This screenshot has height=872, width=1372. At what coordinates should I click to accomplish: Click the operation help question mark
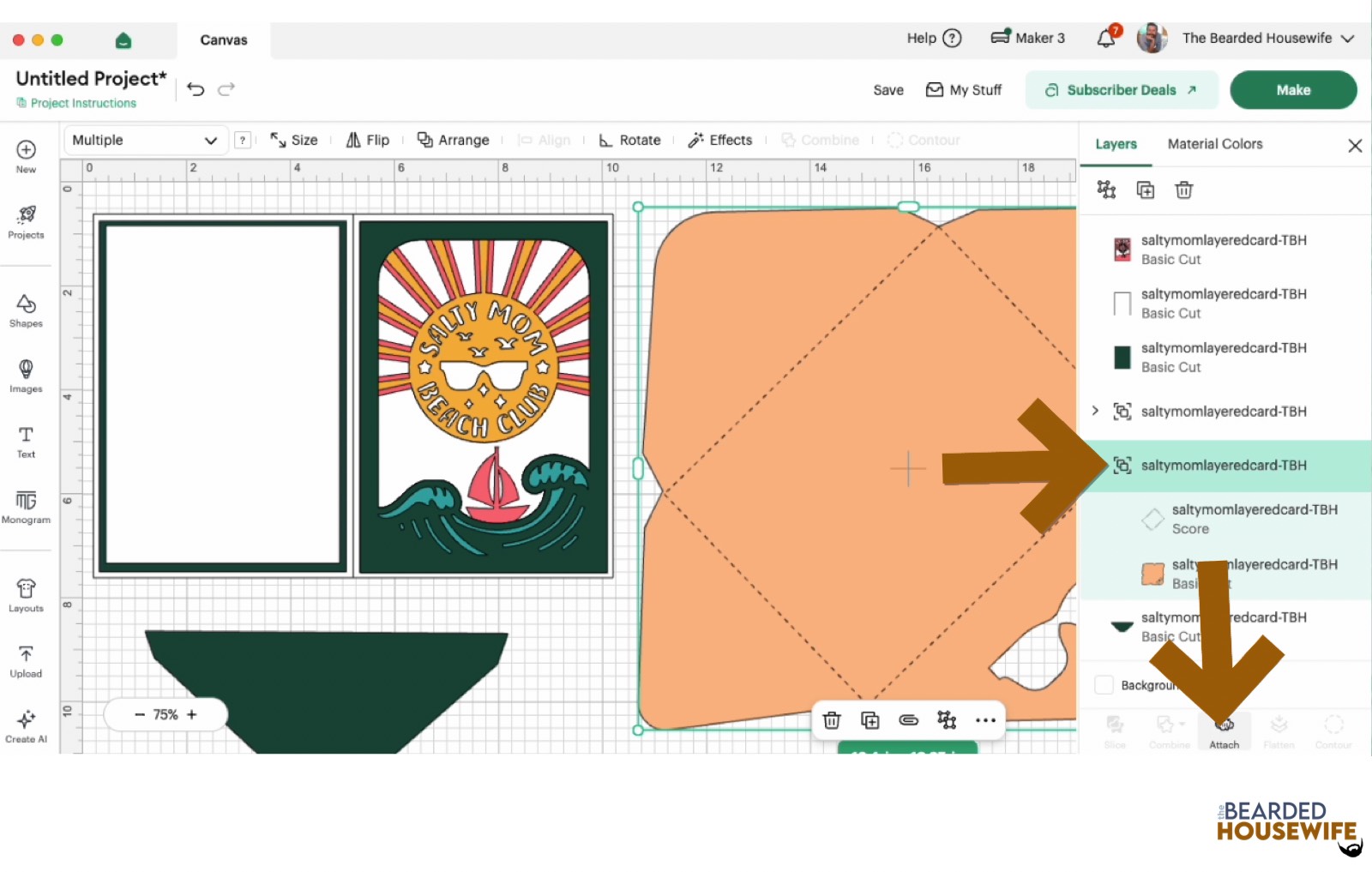(x=243, y=140)
